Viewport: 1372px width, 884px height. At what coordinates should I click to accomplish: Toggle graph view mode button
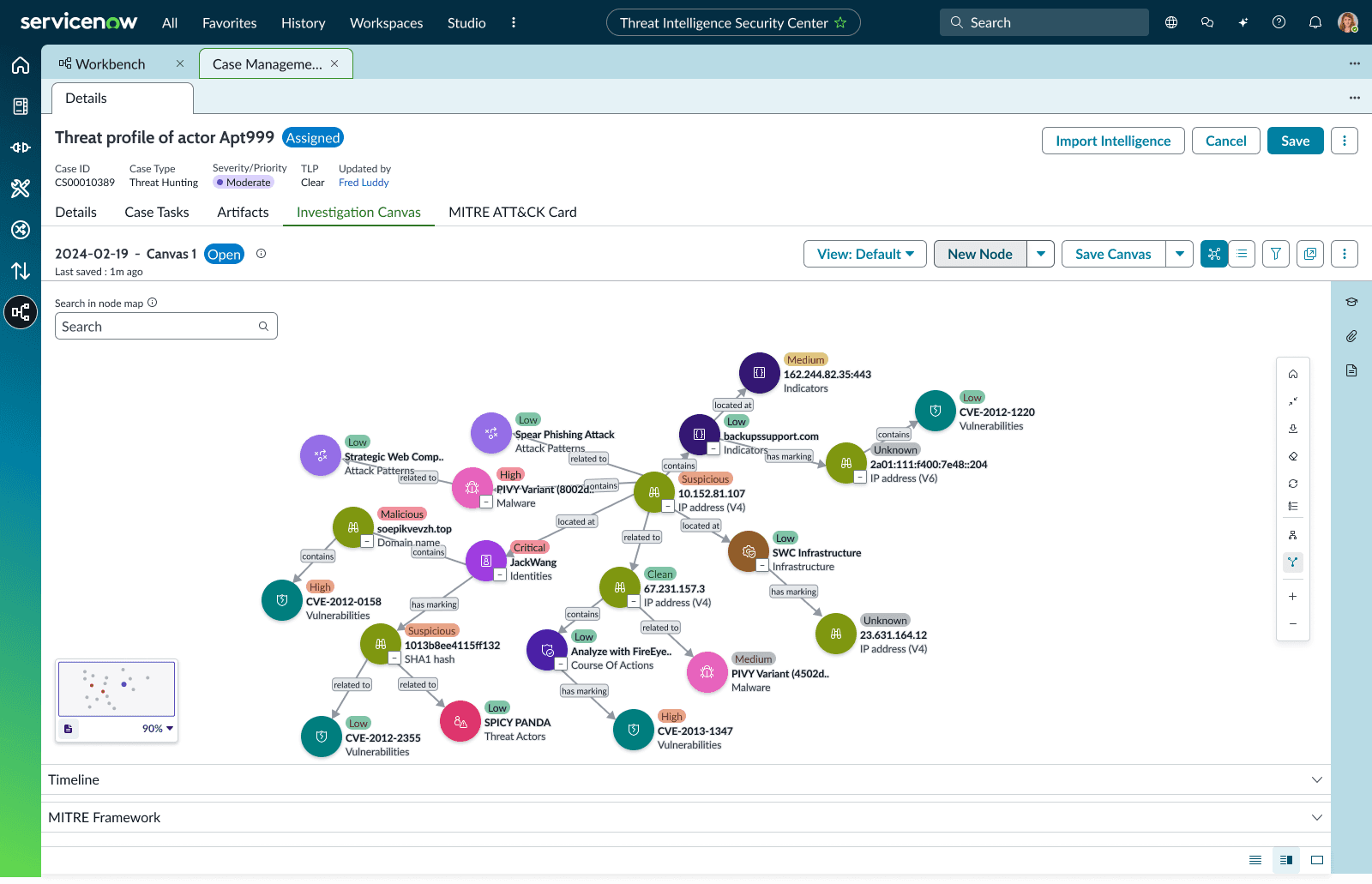coord(1214,254)
